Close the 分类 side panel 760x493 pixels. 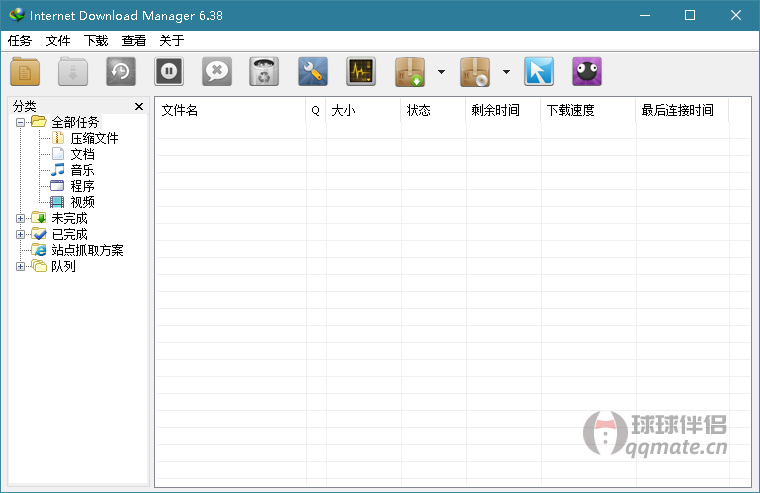click(x=139, y=107)
